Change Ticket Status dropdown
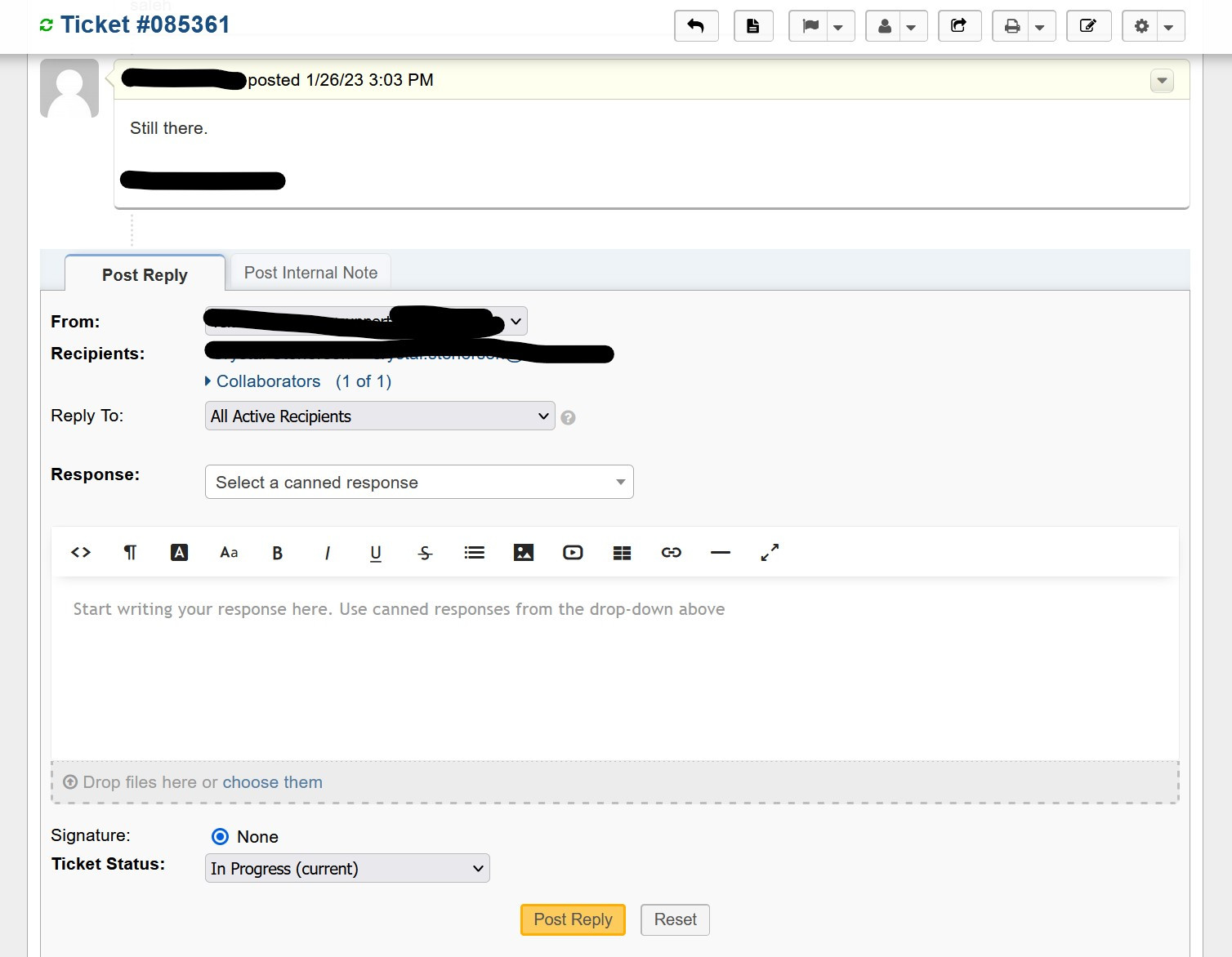This screenshot has height=957, width=1232. (x=347, y=869)
